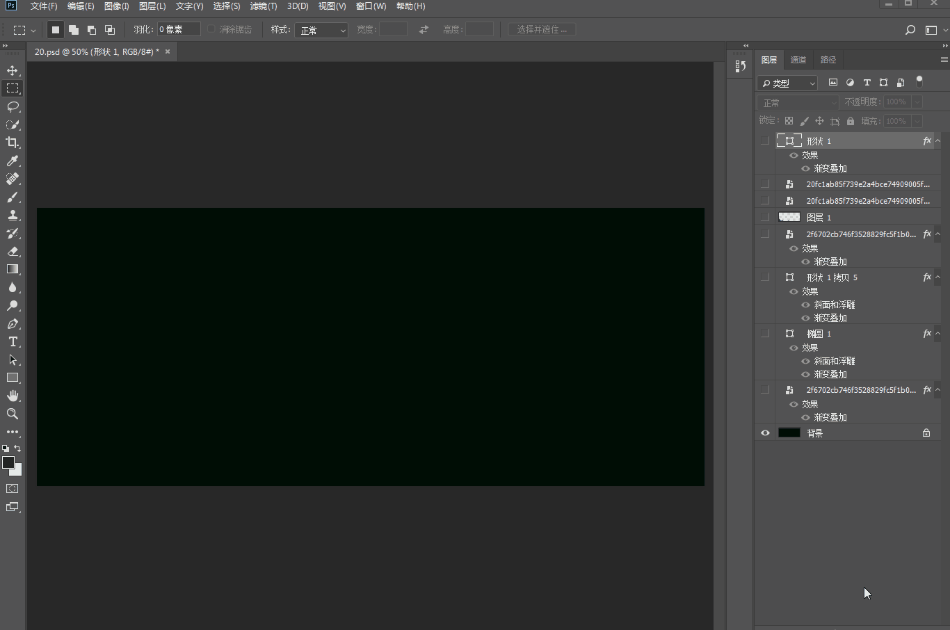Open the 滤镜(T) menu
Viewport: 950px width, 630px height.
pyautogui.click(x=264, y=6)
